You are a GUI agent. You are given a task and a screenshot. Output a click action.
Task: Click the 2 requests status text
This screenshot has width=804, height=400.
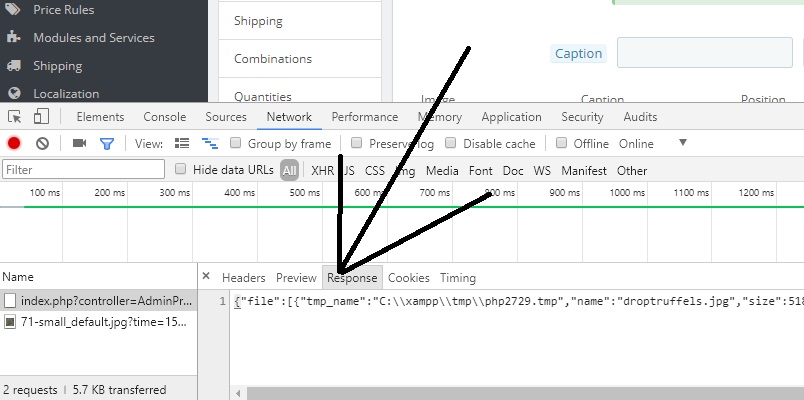(x=30, y=390)
